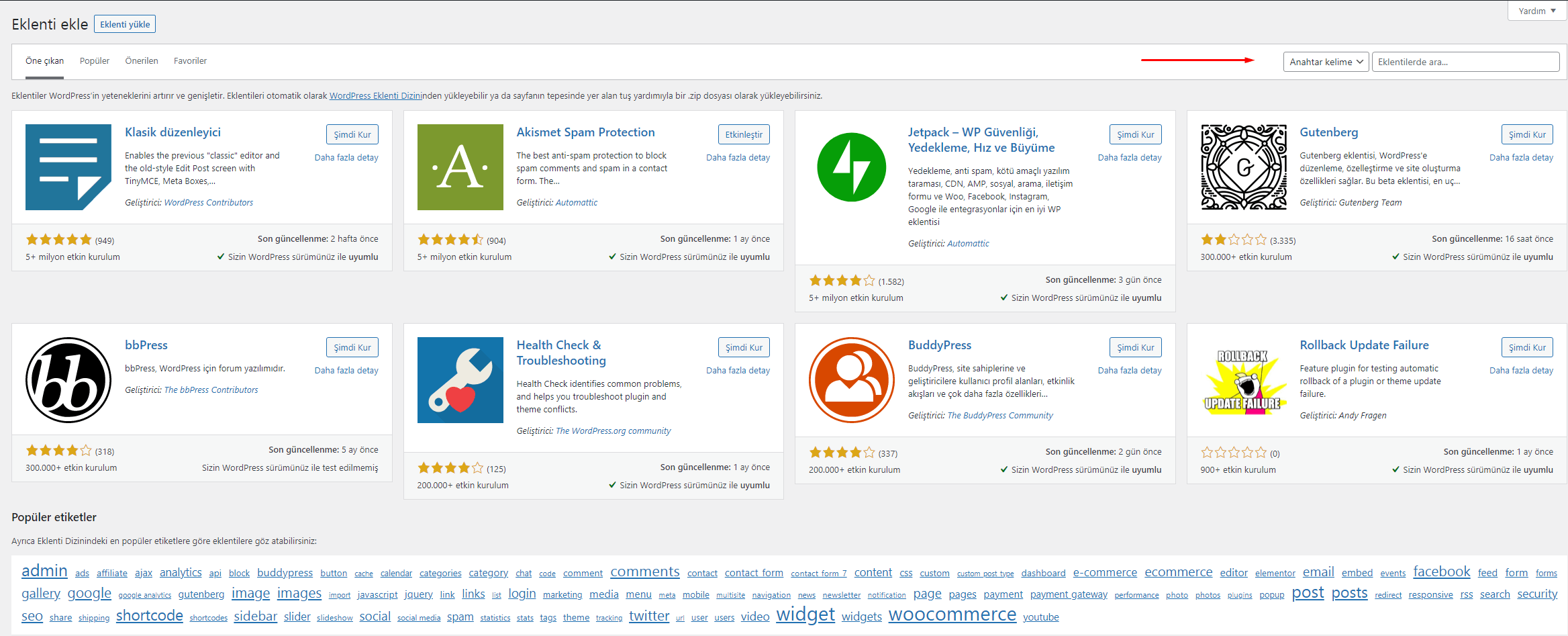Open the Klasik düzenleyici title link
Screen dimensions: 1568x636
173,132
